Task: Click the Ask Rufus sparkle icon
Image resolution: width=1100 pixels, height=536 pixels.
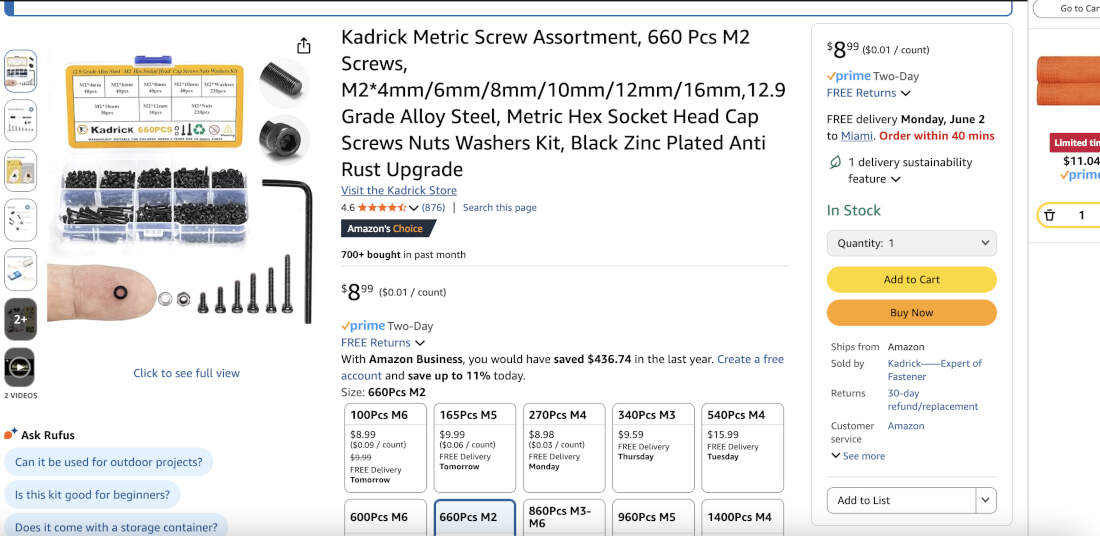Action: click(x=11, y=434)
